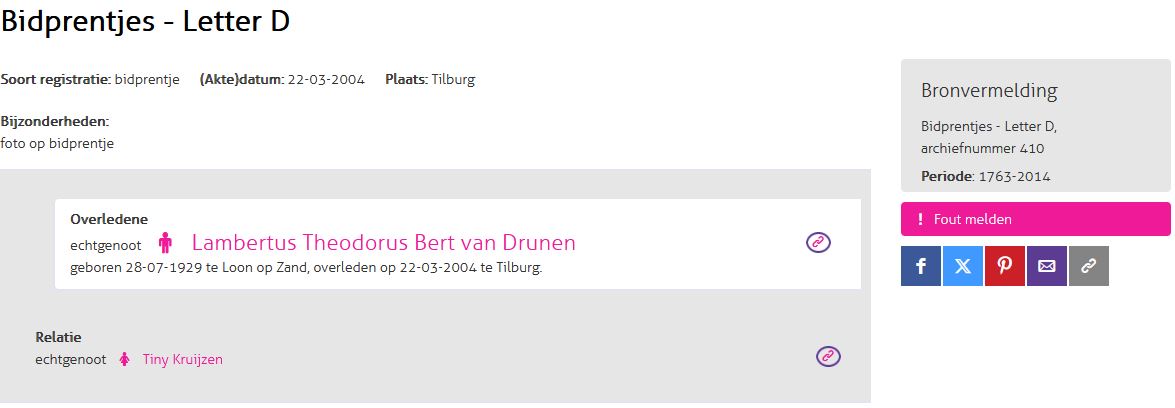Click the Bronvermelding heading

click(x=988, y=91)
